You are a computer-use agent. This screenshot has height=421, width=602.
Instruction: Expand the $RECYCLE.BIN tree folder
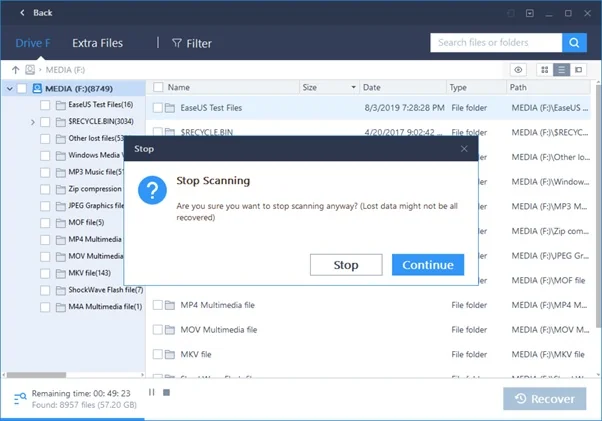tap(33, 122)
